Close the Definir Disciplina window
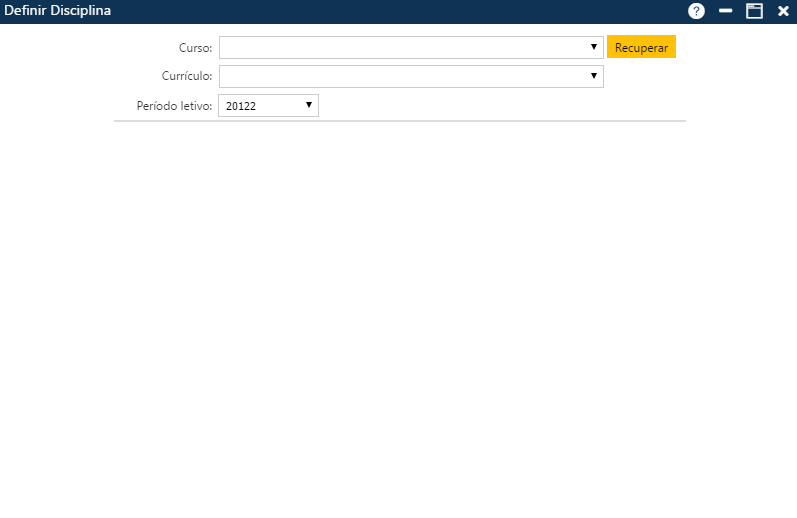This screenshot has width=797, height=518. click(783, 11)
